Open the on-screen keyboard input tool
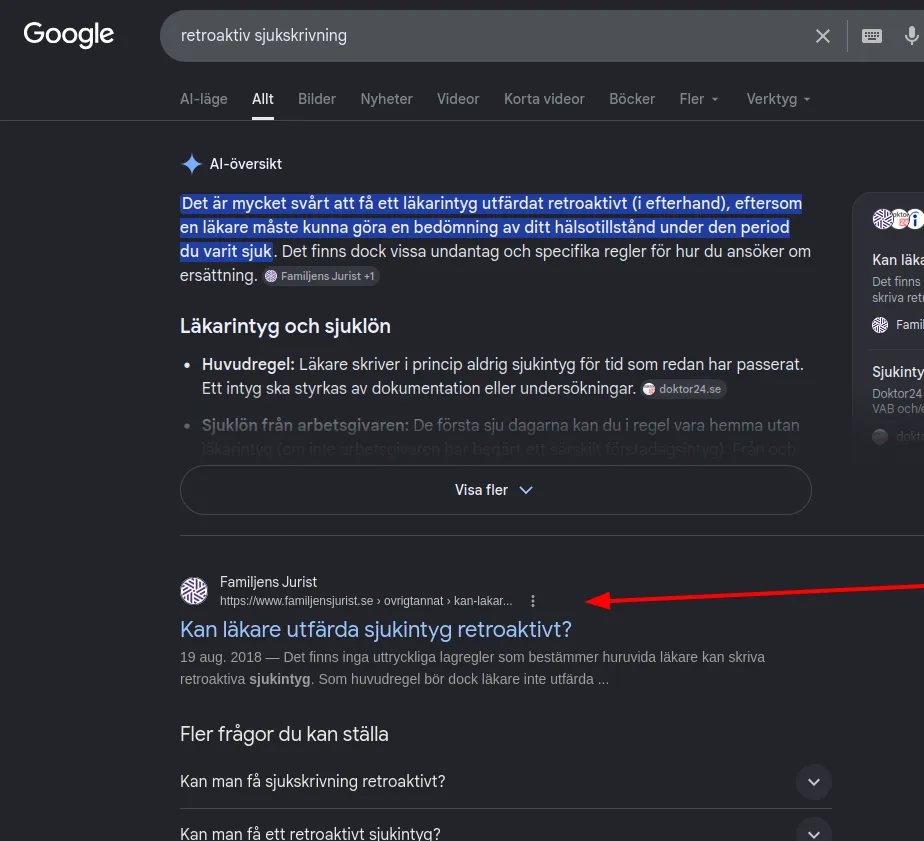This screenshot has width=924, height=841. click(x=872, y=36)
